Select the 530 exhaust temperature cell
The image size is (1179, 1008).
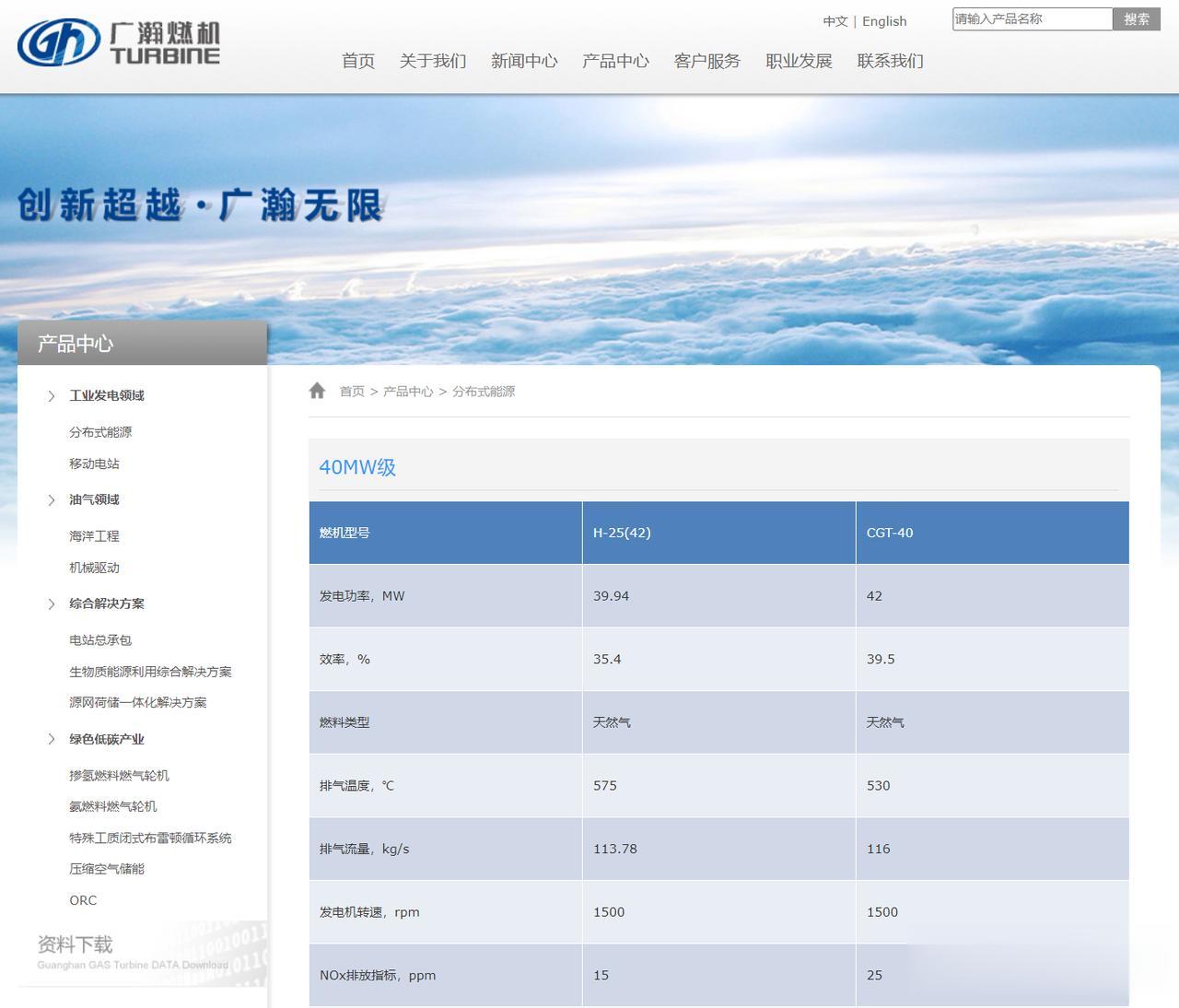click(x=992, y=786)
